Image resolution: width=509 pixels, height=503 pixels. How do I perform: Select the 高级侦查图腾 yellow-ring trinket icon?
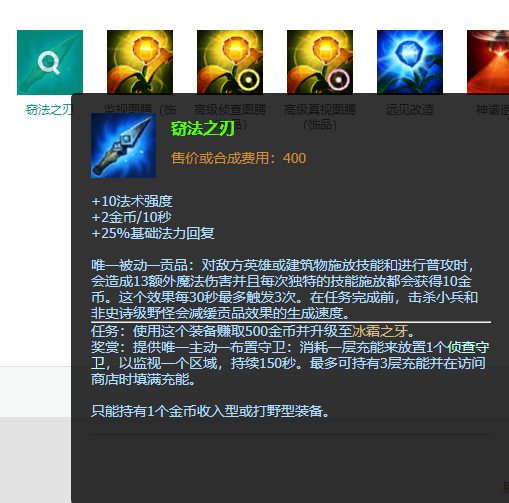230,62
